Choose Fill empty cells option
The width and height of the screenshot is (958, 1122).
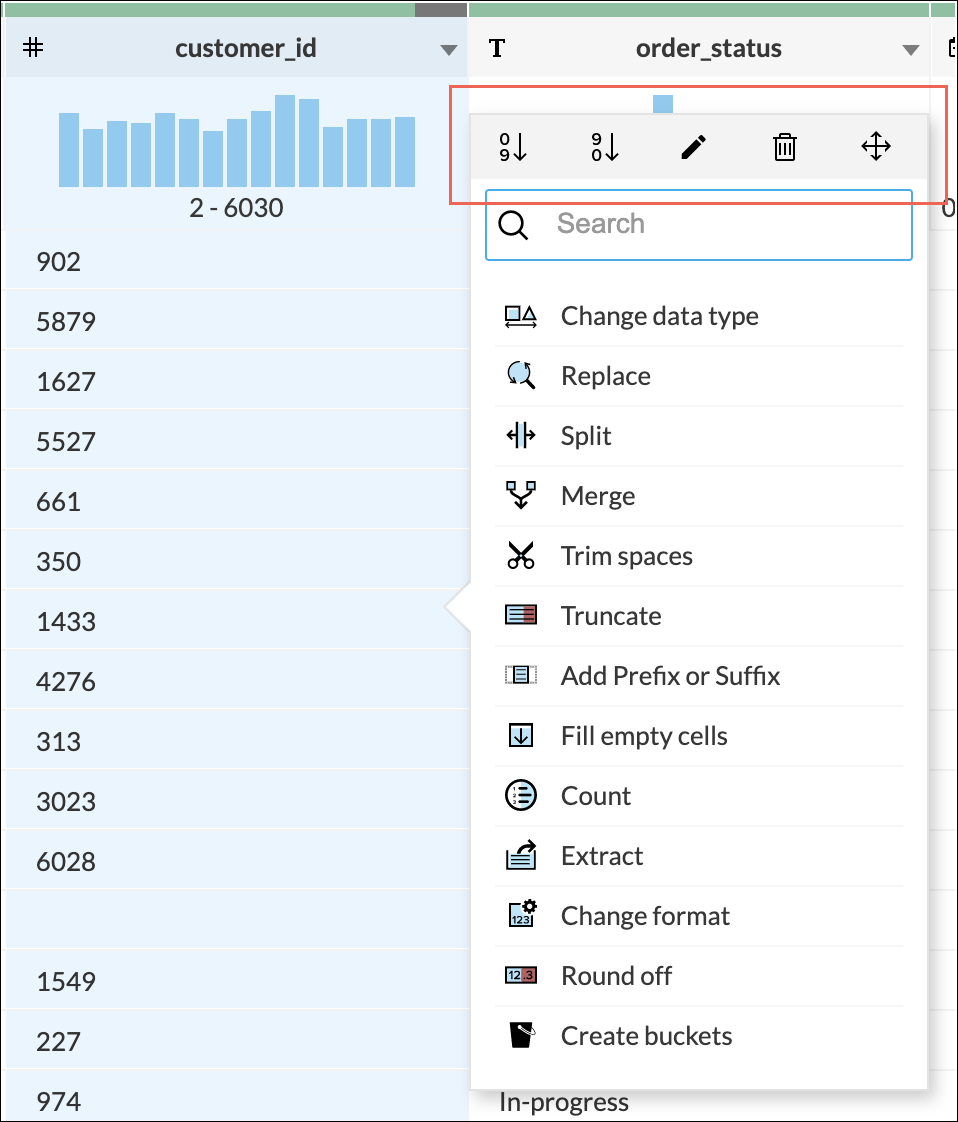point(644,736)
